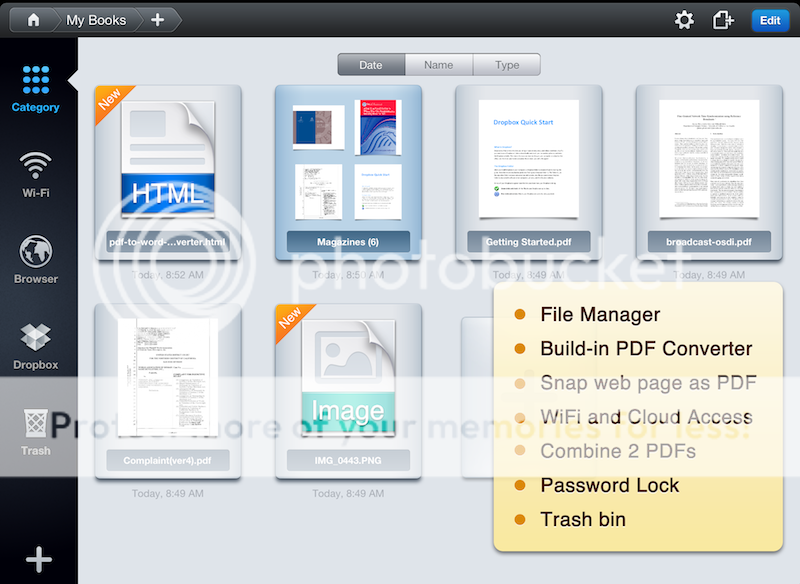Open Dropbox from the sidebar
This screenshot has height=584, width=800.
click(36, 346)
